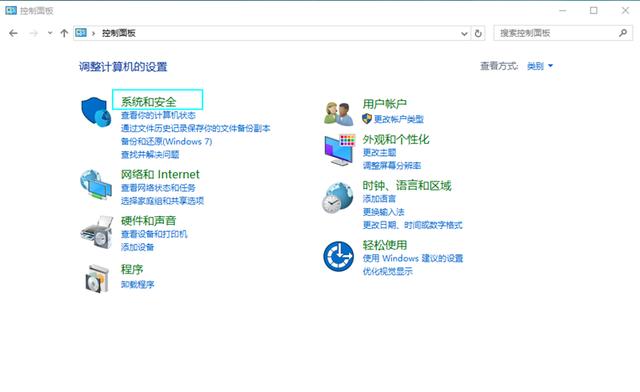640x392 pixels.
Task: Open 查看网络状态和任务 link
Action: pos(158,187)
